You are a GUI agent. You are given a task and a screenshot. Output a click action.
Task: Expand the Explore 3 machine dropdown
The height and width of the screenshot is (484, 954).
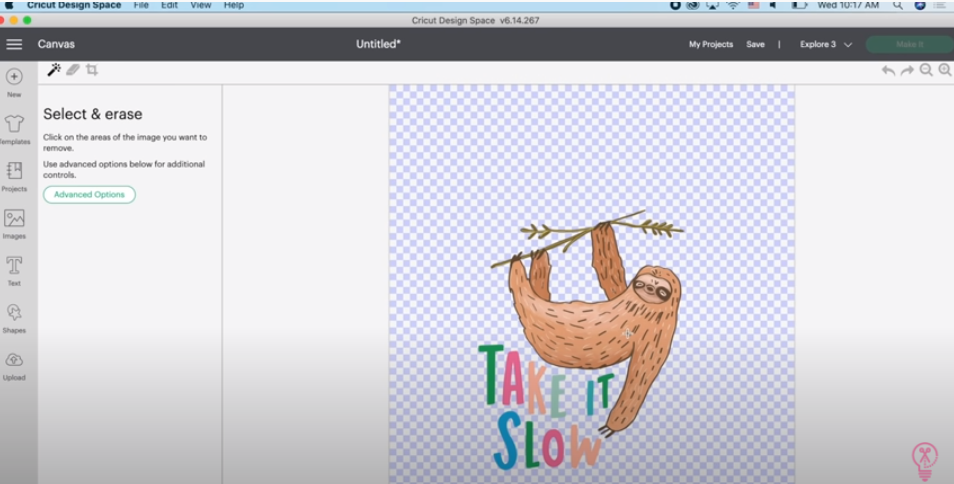pos(826,44)
